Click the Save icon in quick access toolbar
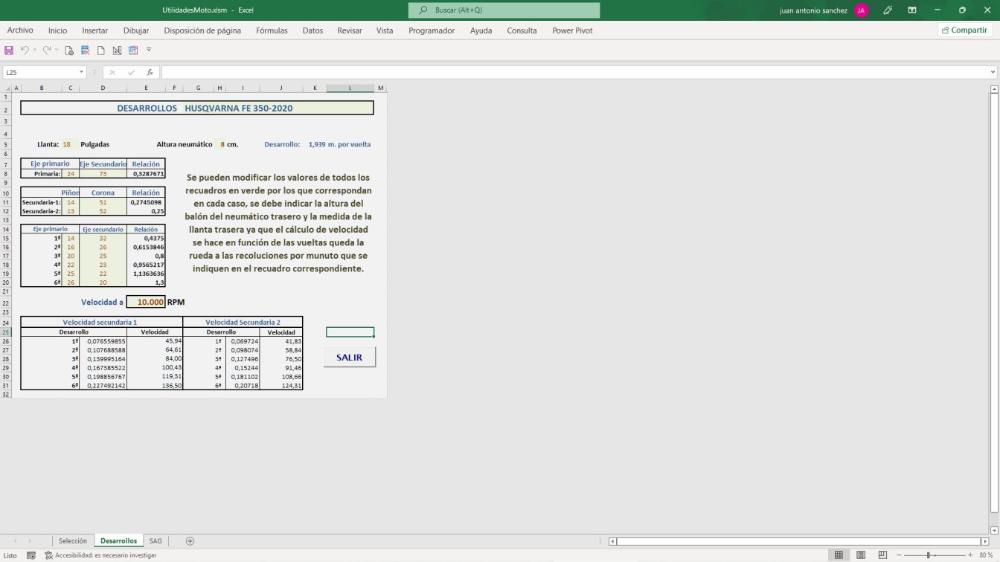This screenshot has height=562, width=1000. pos(9,50)
